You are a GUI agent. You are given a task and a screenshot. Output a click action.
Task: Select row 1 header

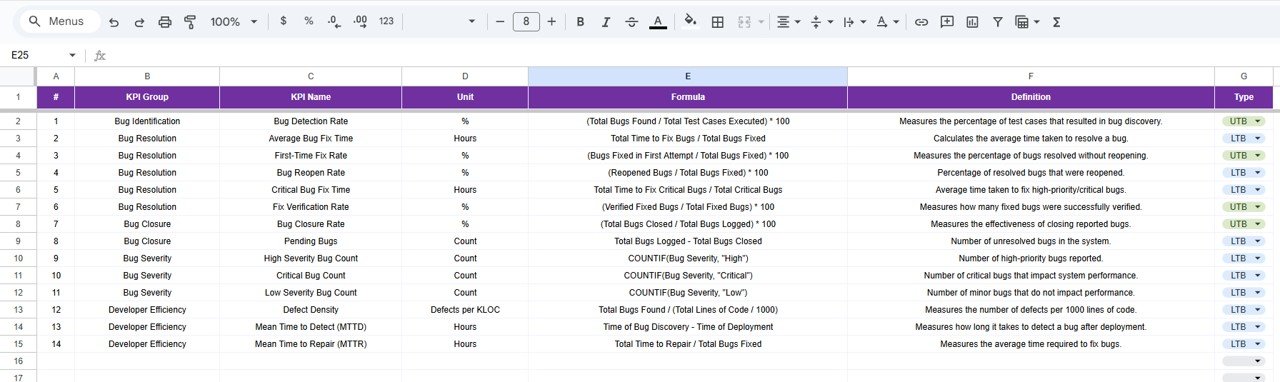coord(18,97)
